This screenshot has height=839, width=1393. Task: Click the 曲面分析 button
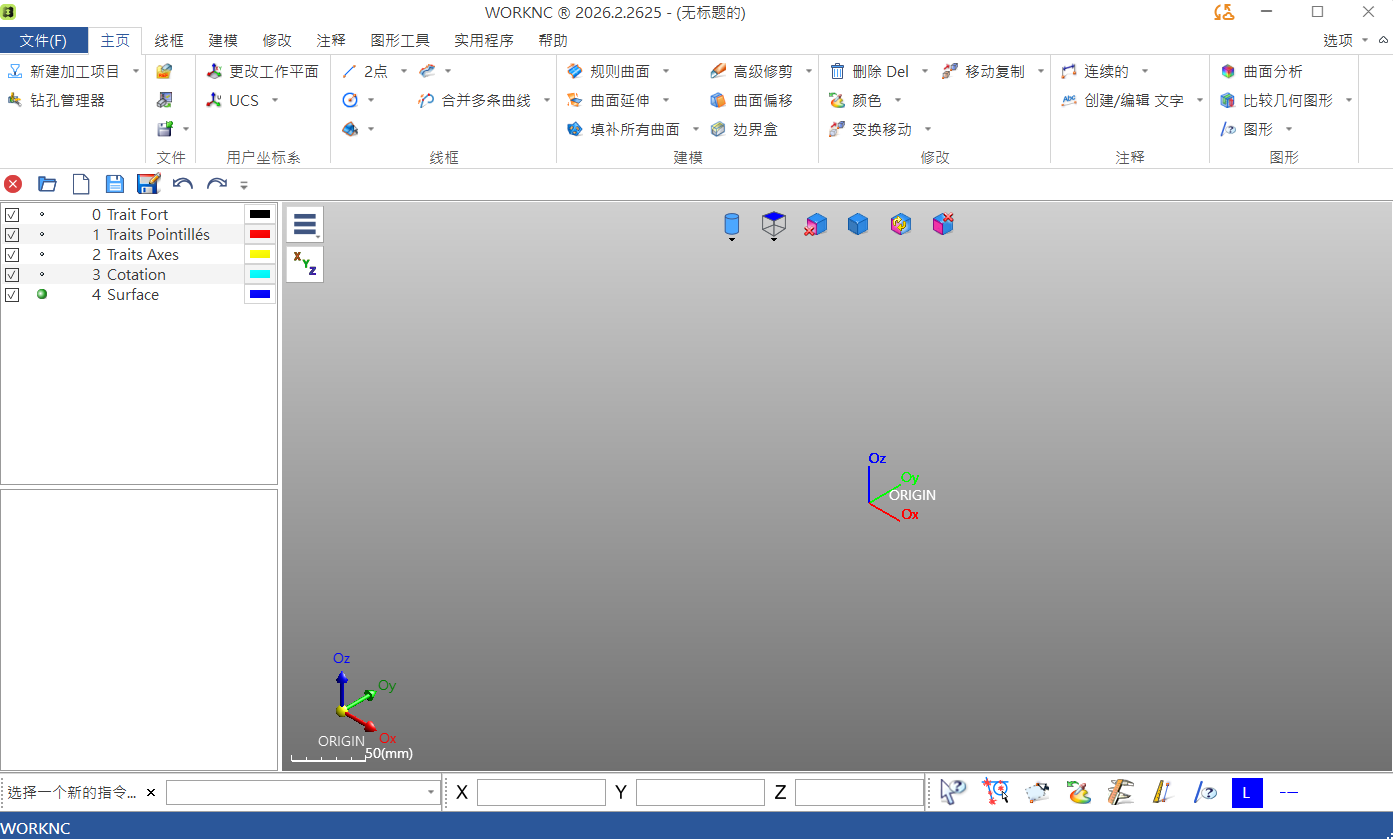tap(1262, 72)
